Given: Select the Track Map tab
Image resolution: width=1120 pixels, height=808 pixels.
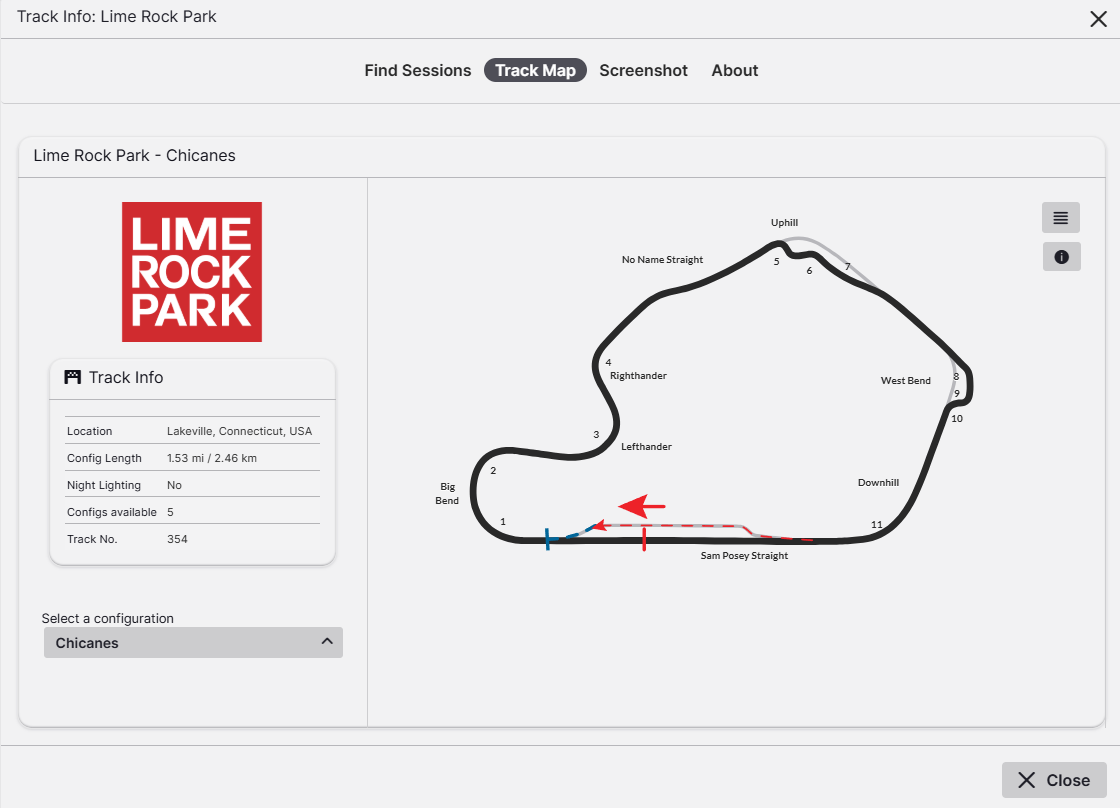Looking at the screenshot, I should click(x=536, y=71).
